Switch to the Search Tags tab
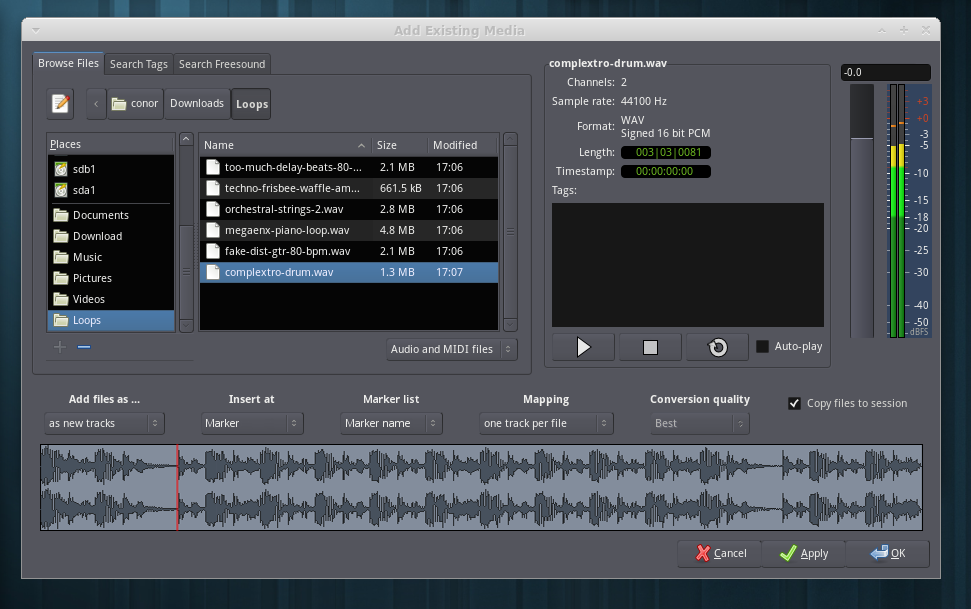 pyautogui.click(x=138, y=64)
